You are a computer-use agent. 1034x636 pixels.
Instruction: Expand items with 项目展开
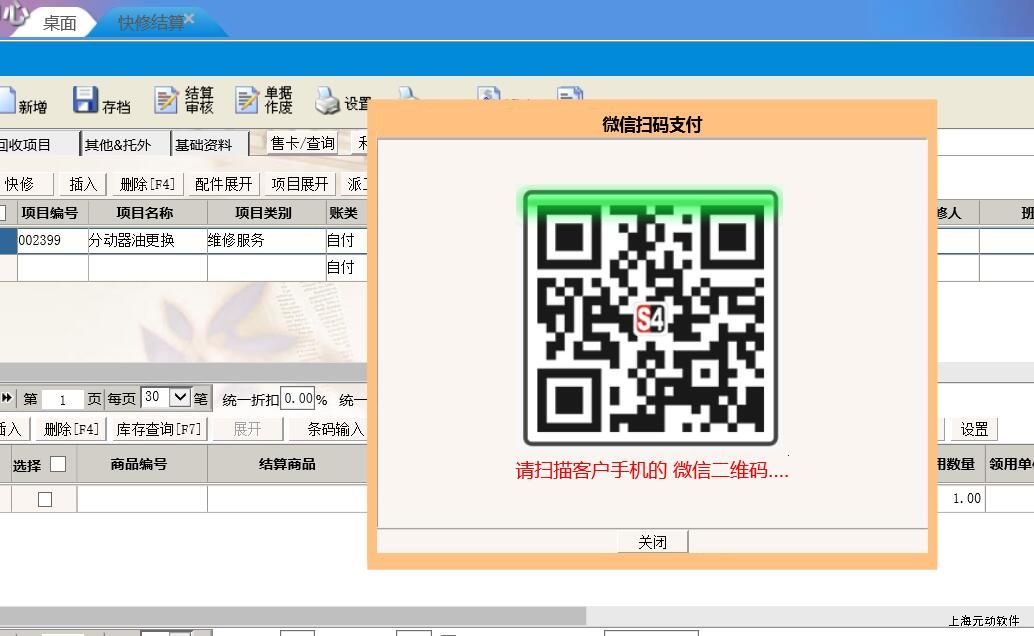coord(300,184)
